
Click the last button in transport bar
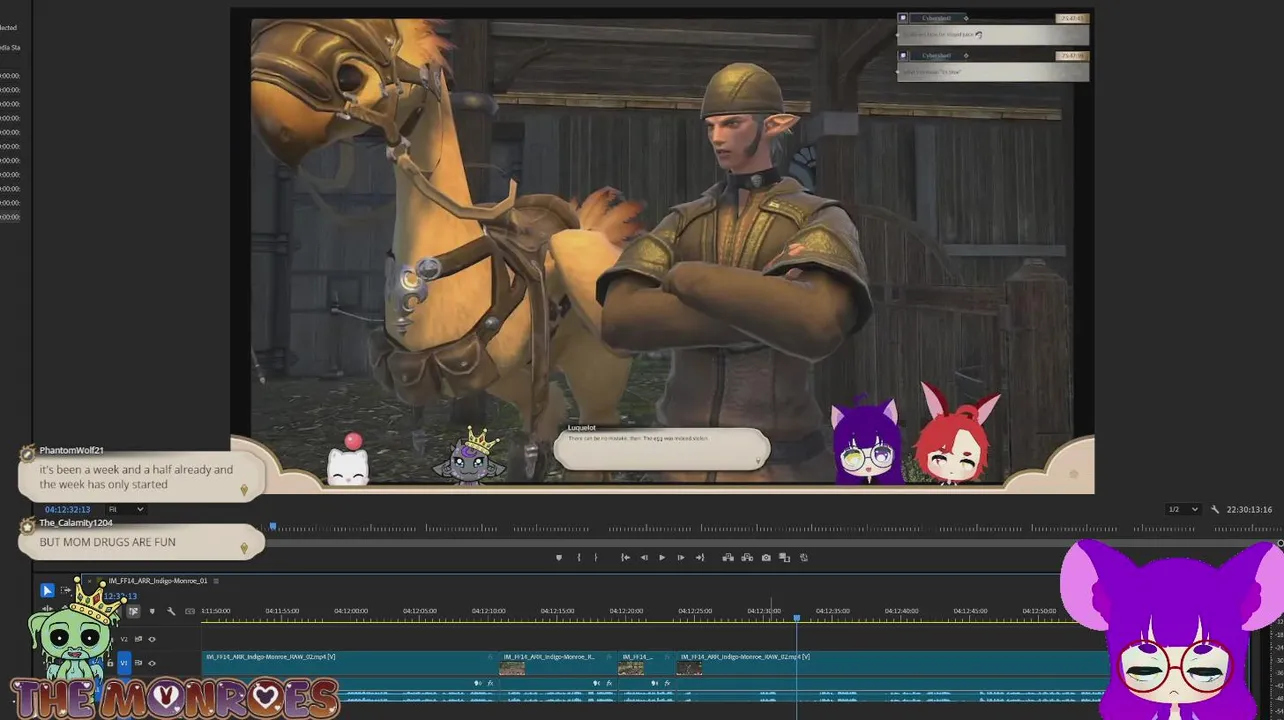(804, 558)
